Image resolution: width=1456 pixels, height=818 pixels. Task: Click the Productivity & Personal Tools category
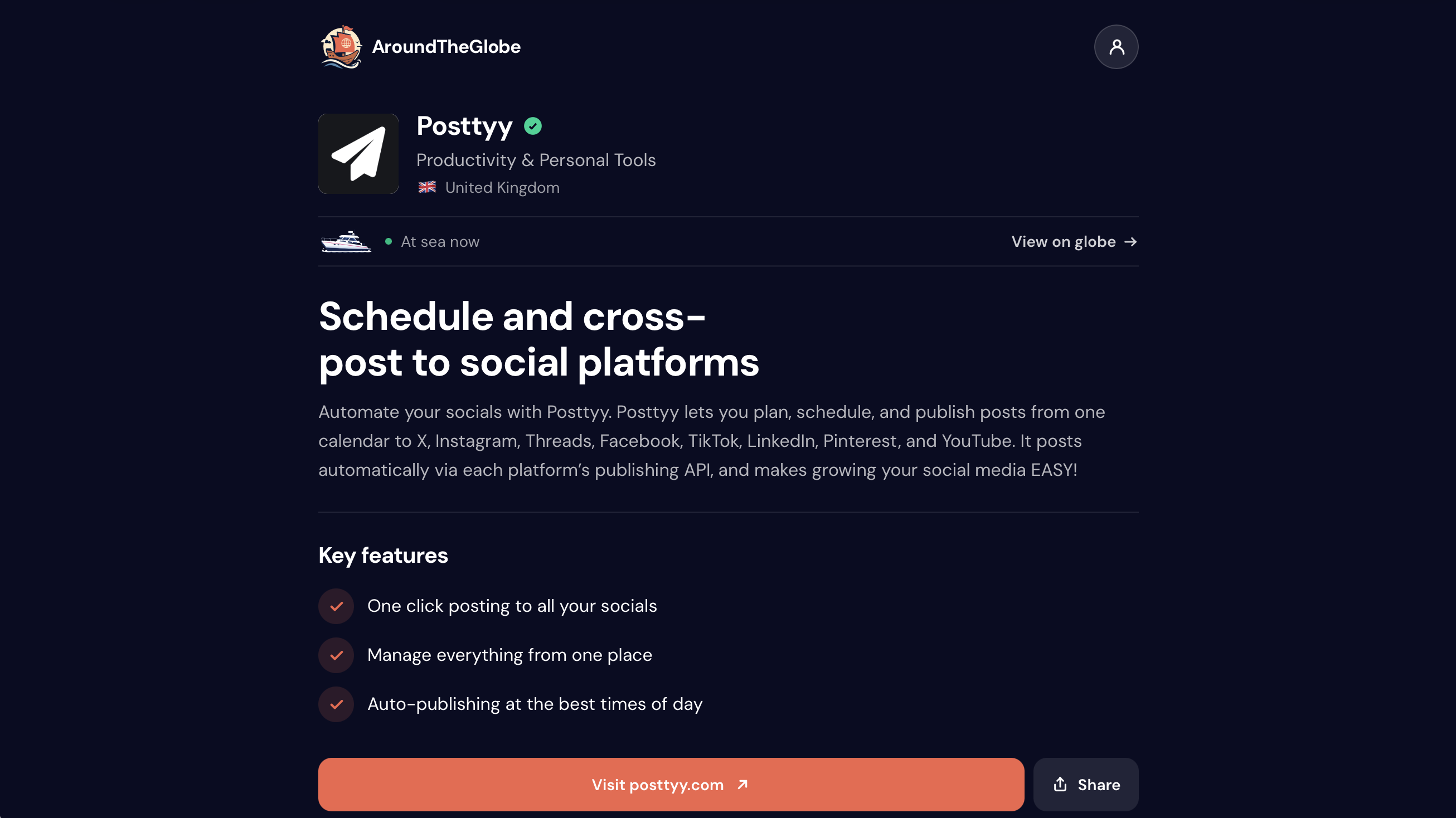(x=536, y=160)
